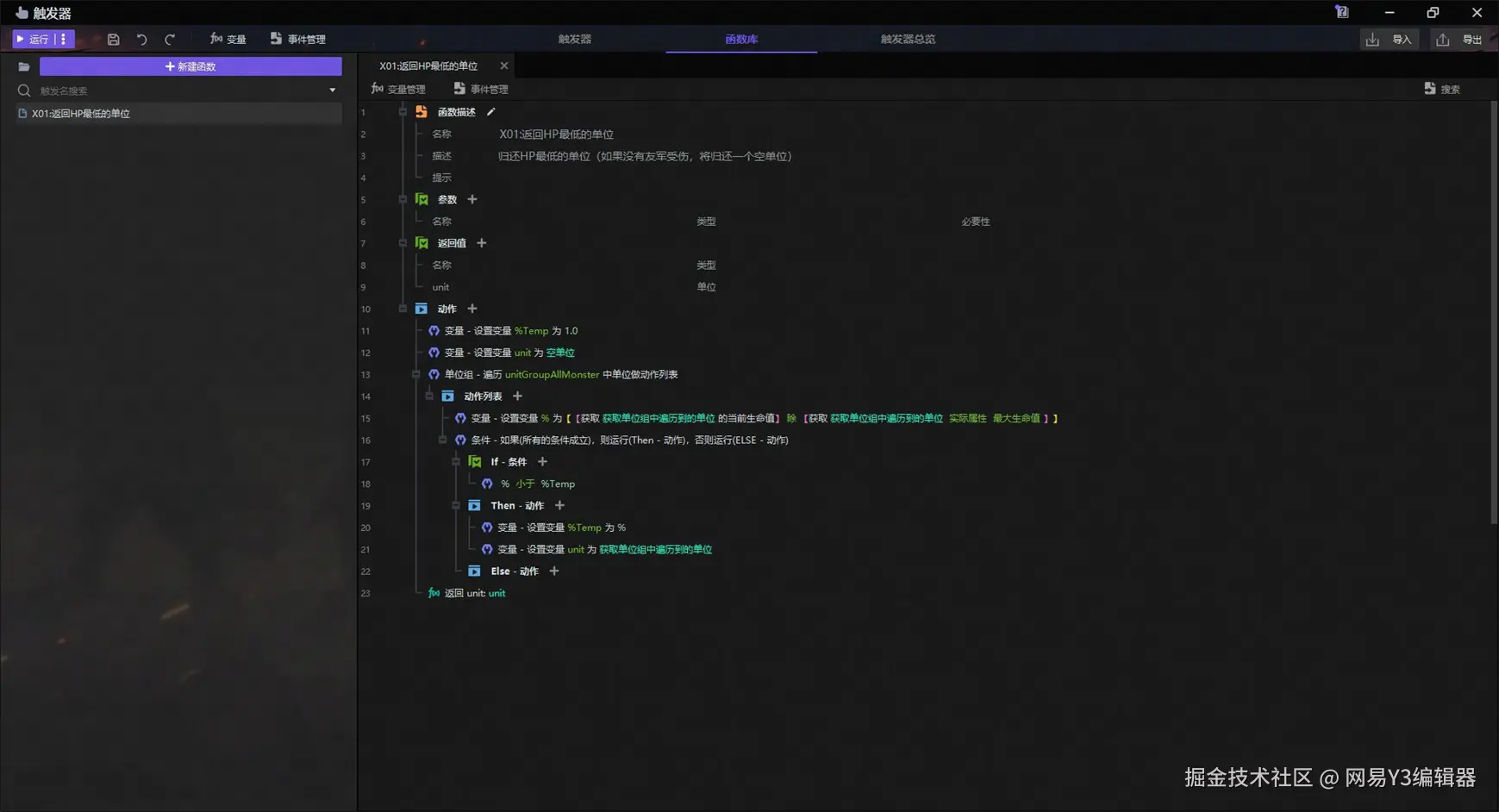Open 事件管理 in the editor toolbar
Screen dimensions: 1499x812
[481, 89]
